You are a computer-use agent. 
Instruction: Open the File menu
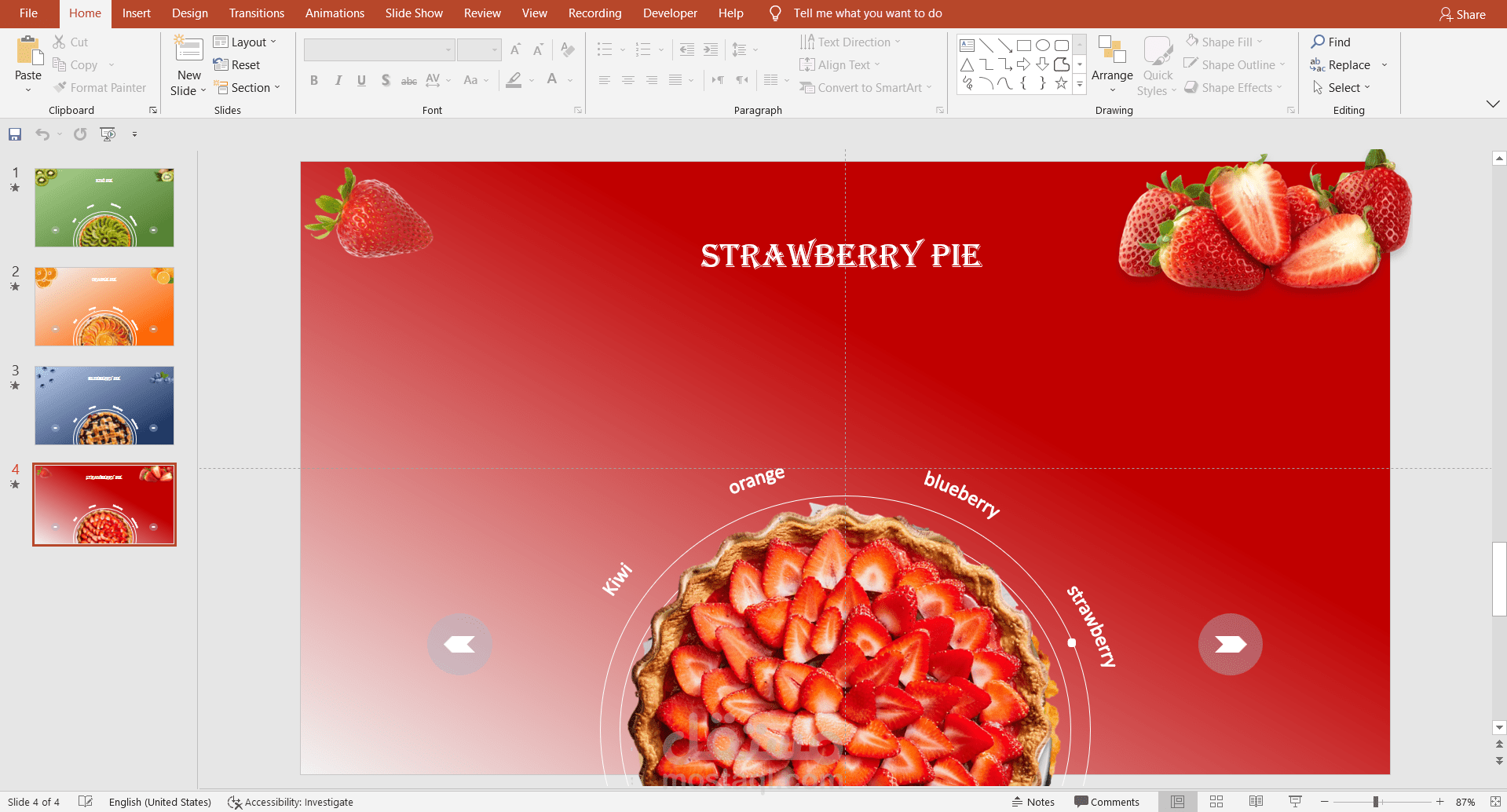tap(29, 13)
